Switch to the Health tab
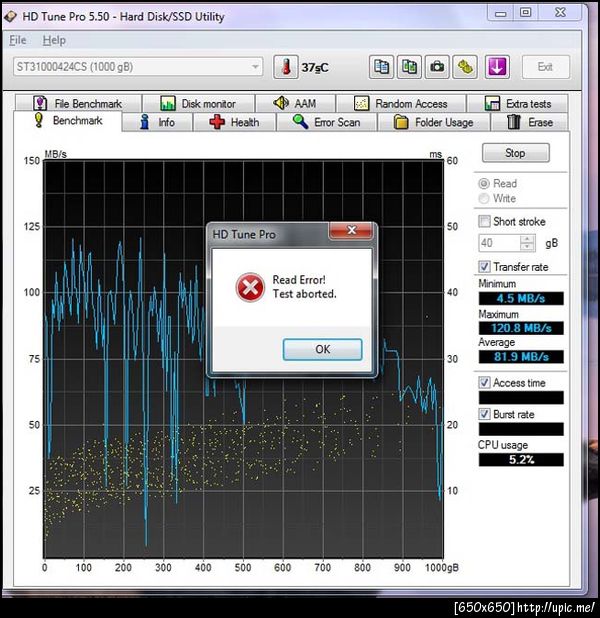 (x=234, y=122)
